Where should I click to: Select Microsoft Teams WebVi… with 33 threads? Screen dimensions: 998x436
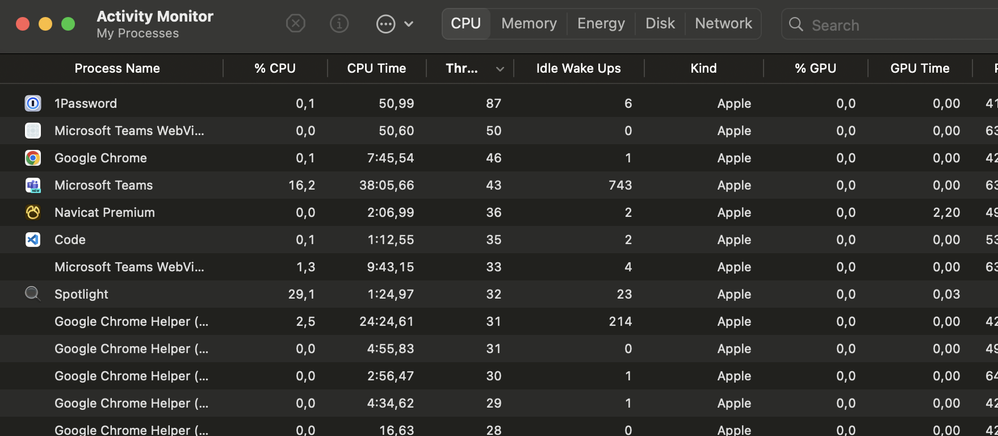pyautogui.click(x=130, y=267)
